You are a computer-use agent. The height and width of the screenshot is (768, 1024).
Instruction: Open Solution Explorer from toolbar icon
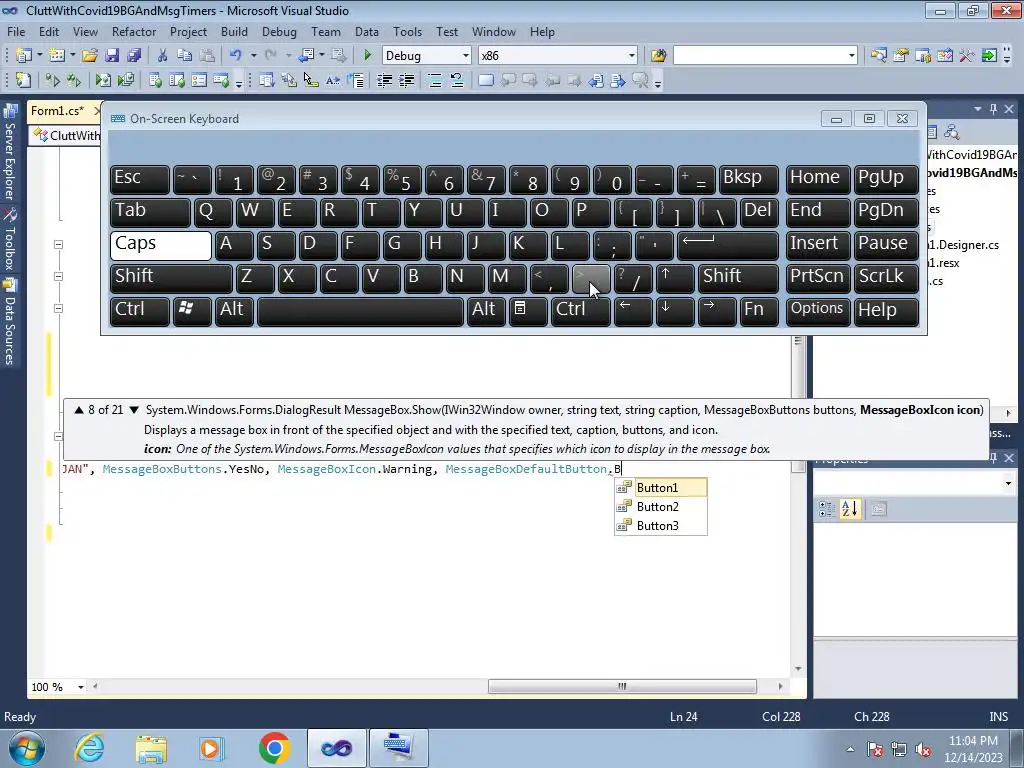[878, 56]
